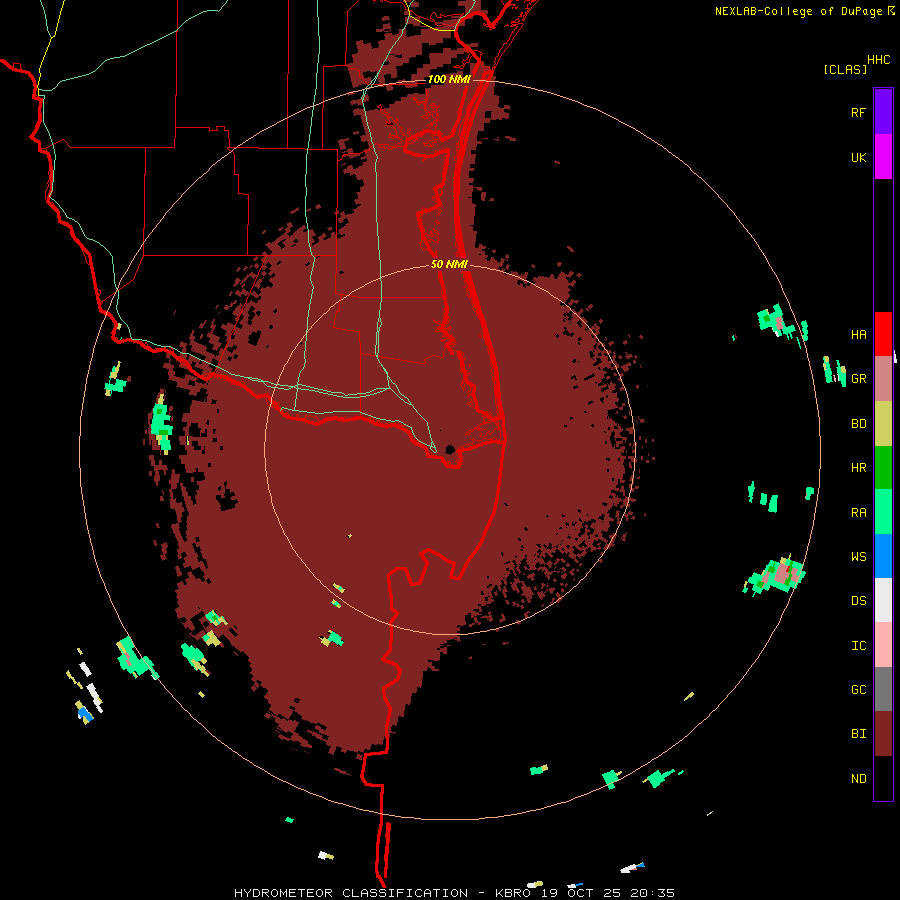Click the BD legend label text
The width and height of the screenshot is (900, 900).
(x=858, y=424)
